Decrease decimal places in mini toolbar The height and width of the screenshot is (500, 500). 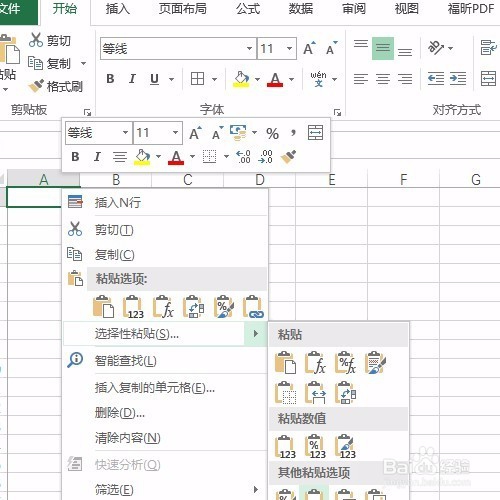(266, 157)
